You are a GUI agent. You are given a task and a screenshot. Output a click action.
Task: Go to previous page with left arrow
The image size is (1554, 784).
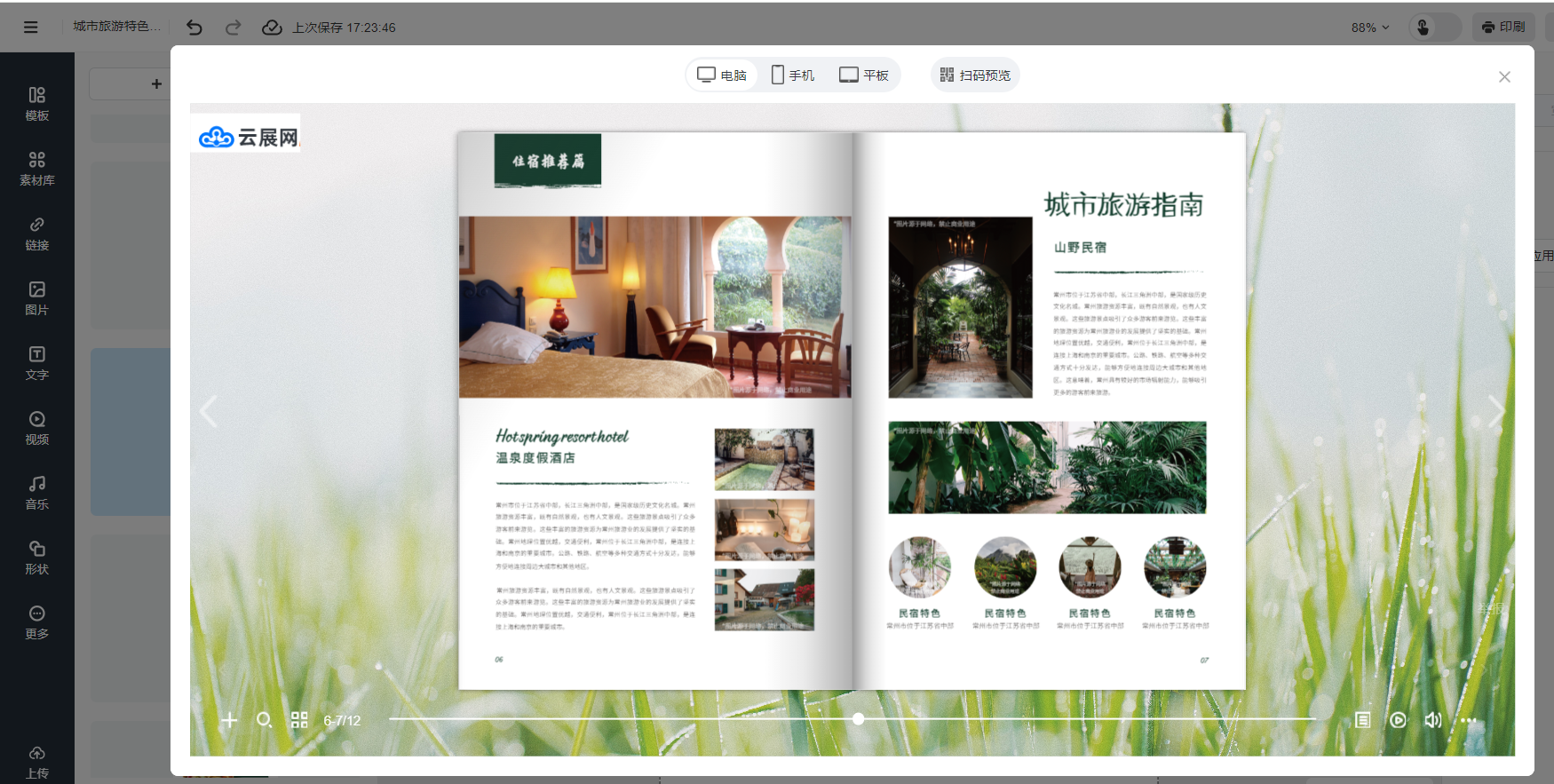point(209,412)
